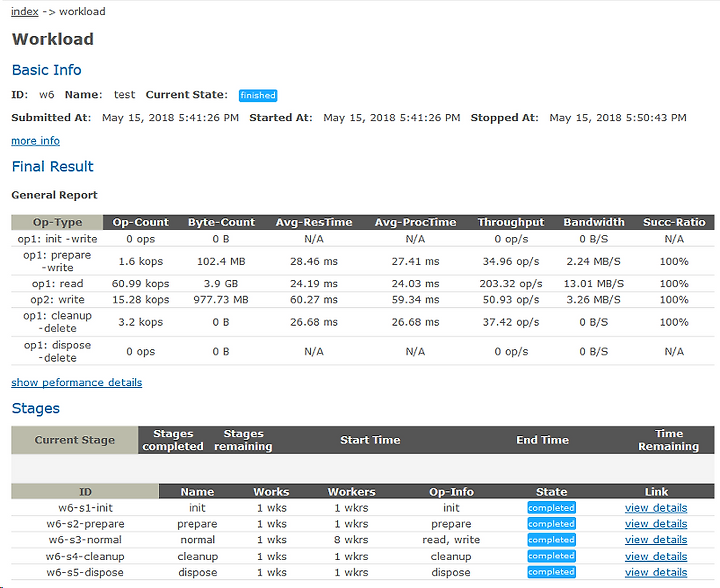Click the Start Time column header
The width and height of the screenshot is (720, 588).
point(370,440)
